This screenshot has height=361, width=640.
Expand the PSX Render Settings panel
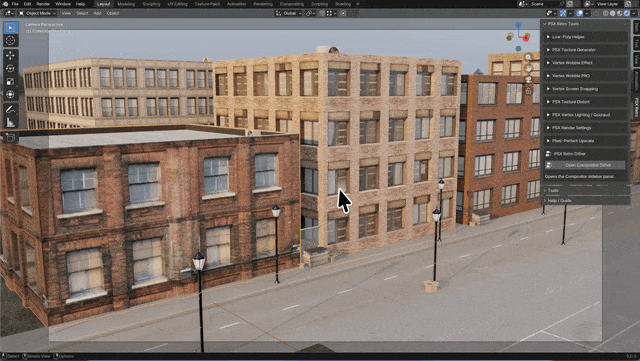585,128
